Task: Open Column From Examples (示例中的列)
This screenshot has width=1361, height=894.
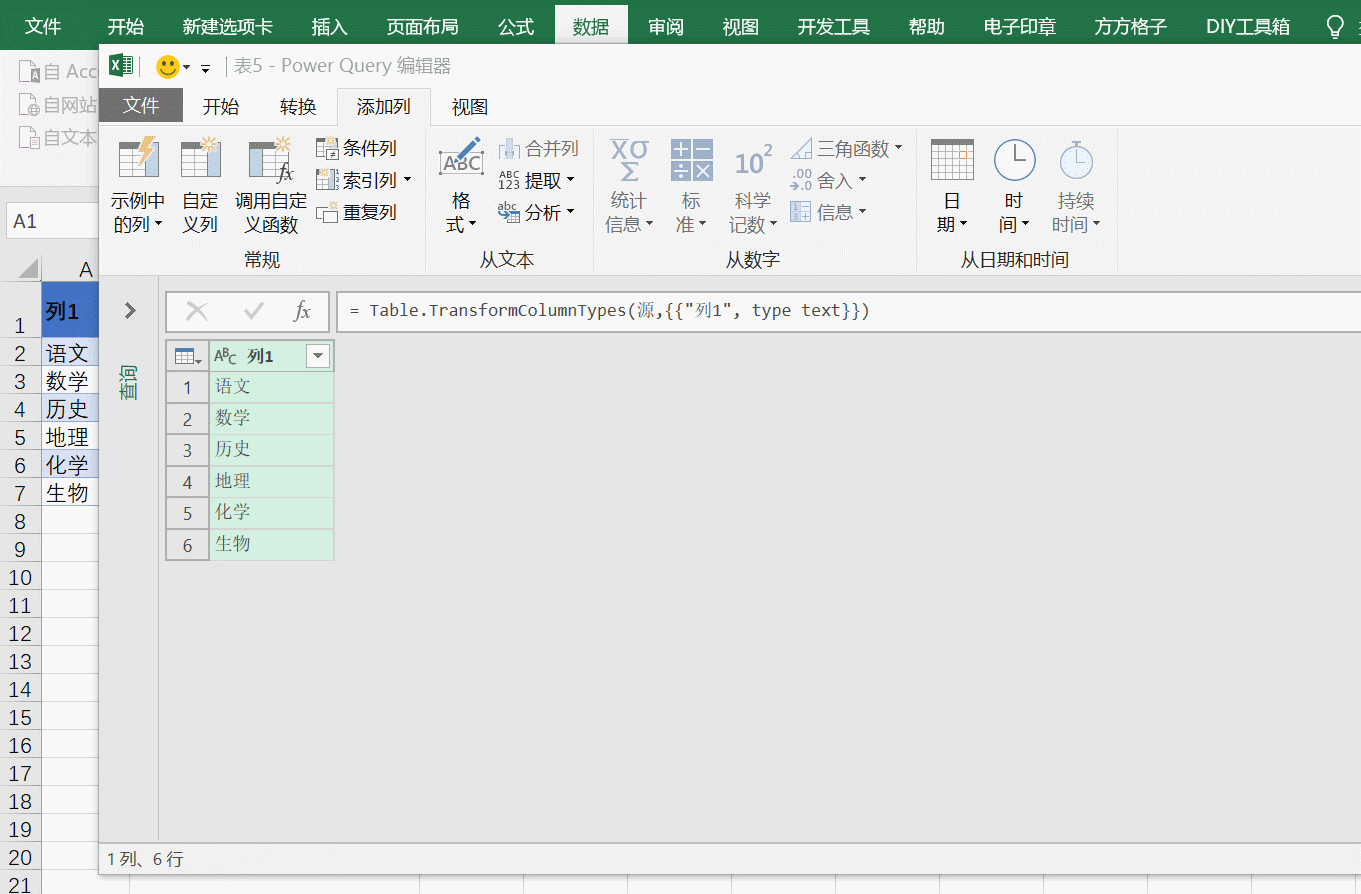Action: click(x=138, y=186)
